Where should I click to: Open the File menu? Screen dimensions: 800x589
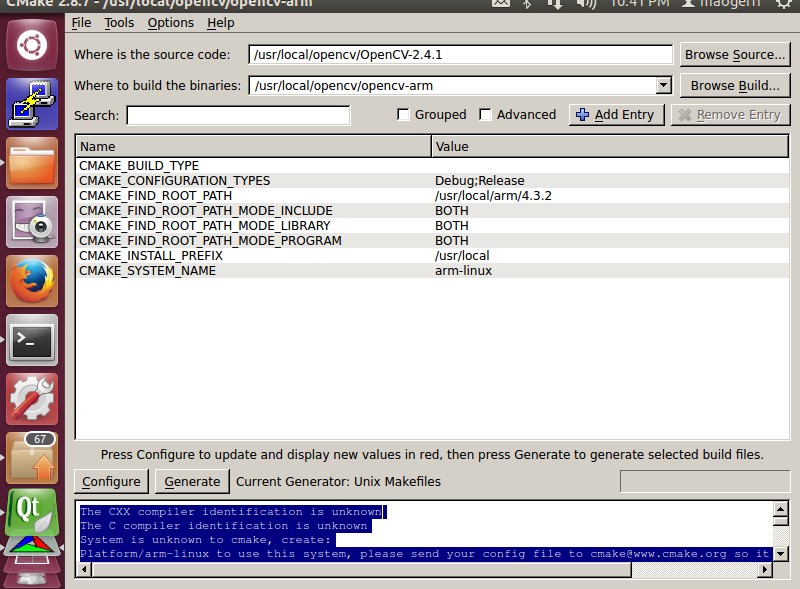click(81, 23)
